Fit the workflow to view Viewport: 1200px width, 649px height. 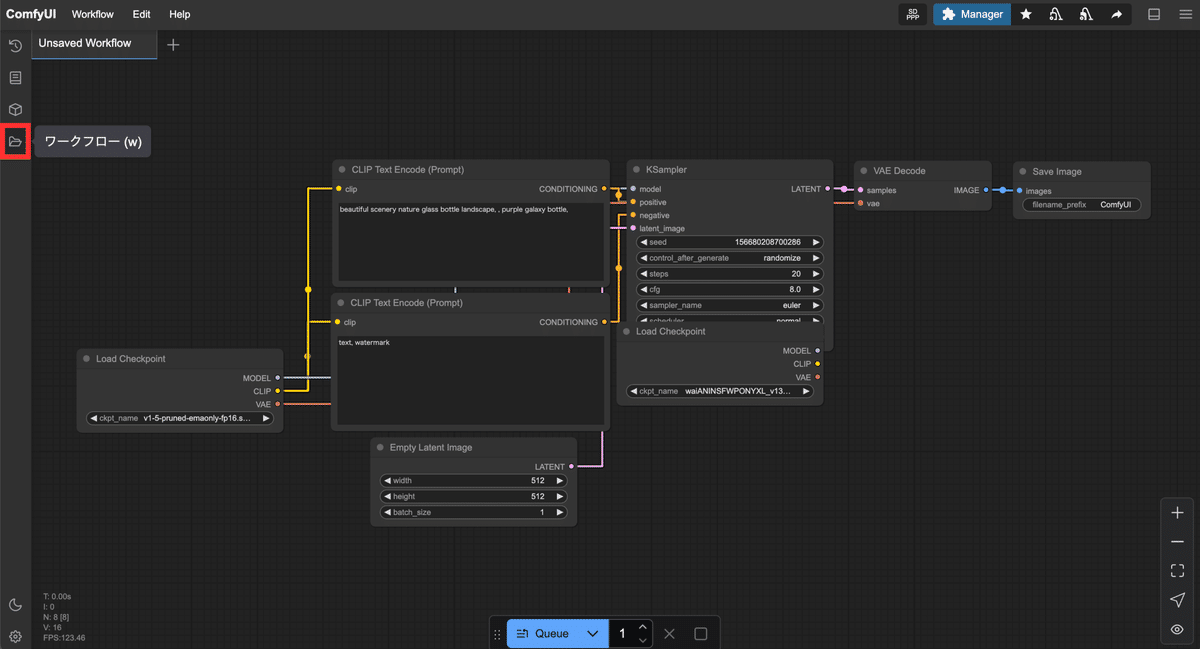point(1177,571)
